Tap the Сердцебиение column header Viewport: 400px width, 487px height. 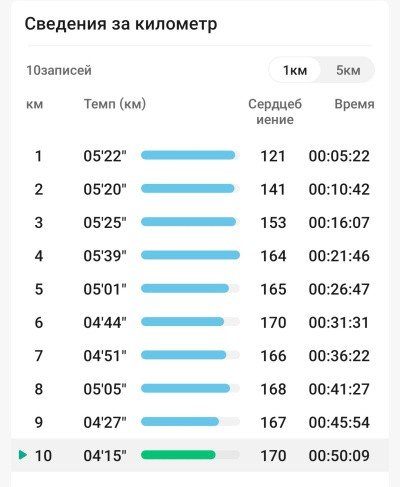pyautogui.click(x=275, y=112)
